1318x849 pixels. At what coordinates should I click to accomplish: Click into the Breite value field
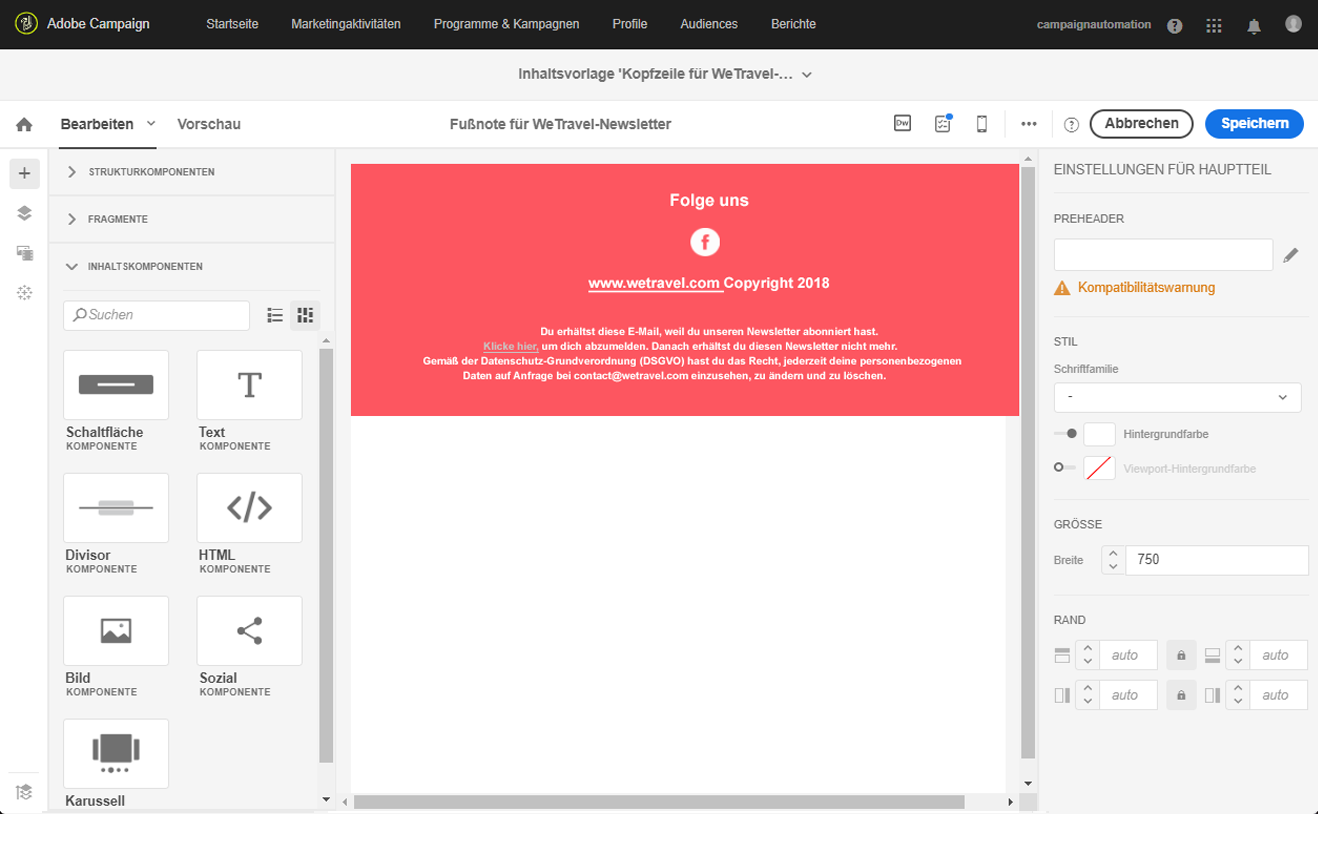1217,560
